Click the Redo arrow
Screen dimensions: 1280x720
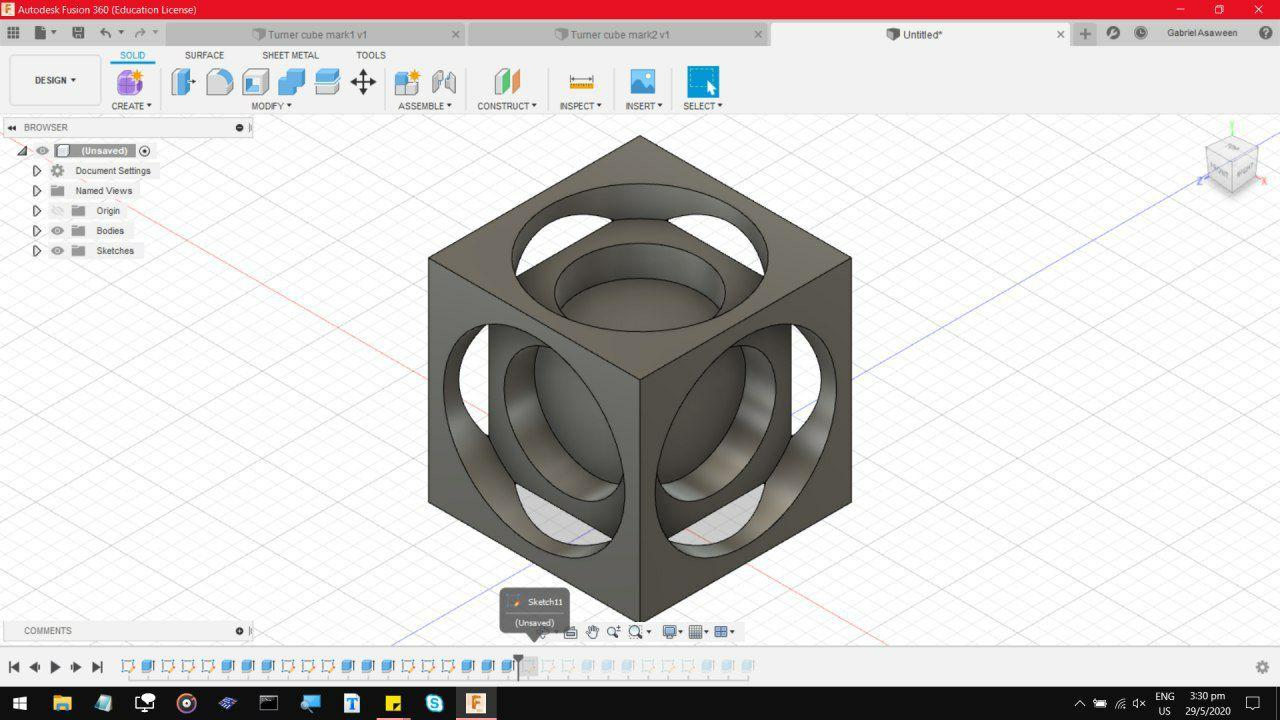click(x=141, y=33)
